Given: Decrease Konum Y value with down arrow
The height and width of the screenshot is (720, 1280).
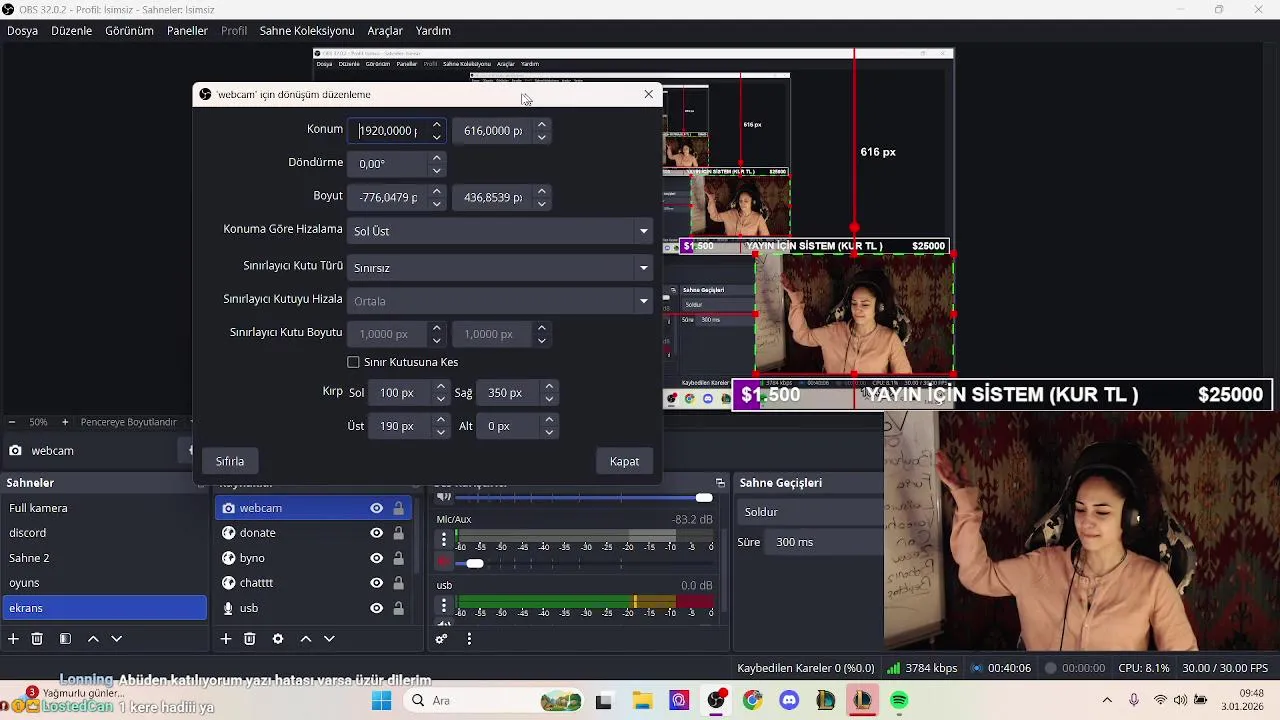Looking at the screenshot, I should pos(541,137).
